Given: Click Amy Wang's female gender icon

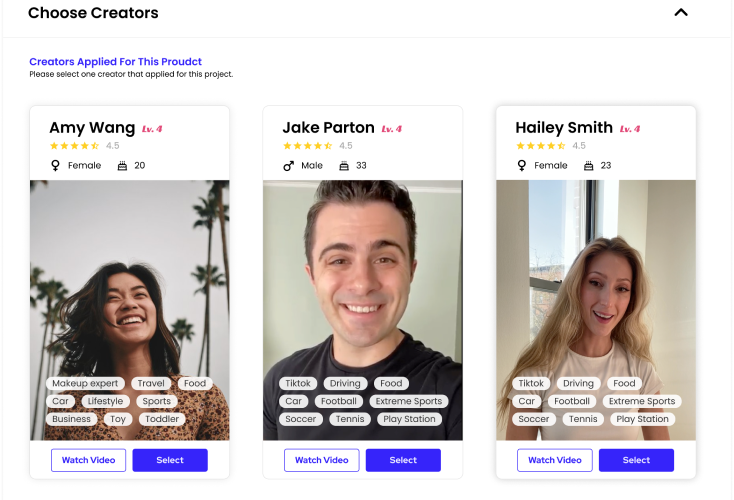Looking at the screenshot, I should tap(55, 165).
